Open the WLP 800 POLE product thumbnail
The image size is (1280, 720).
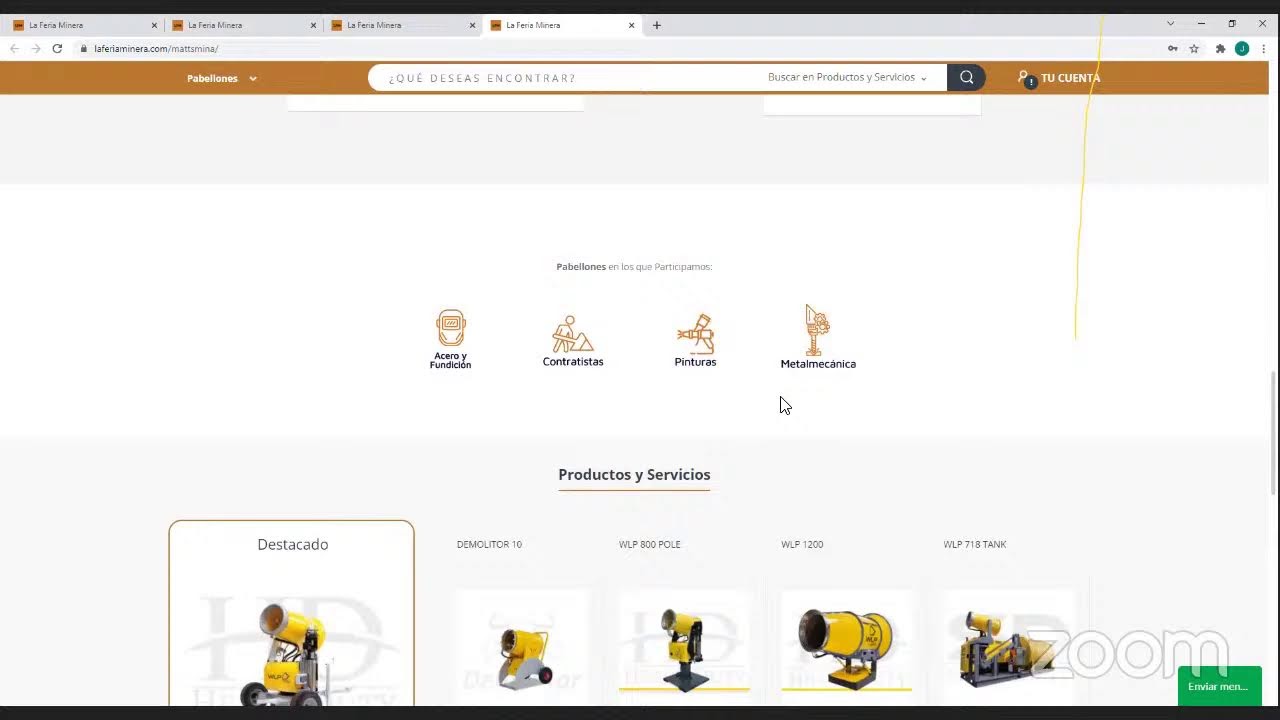684,648
